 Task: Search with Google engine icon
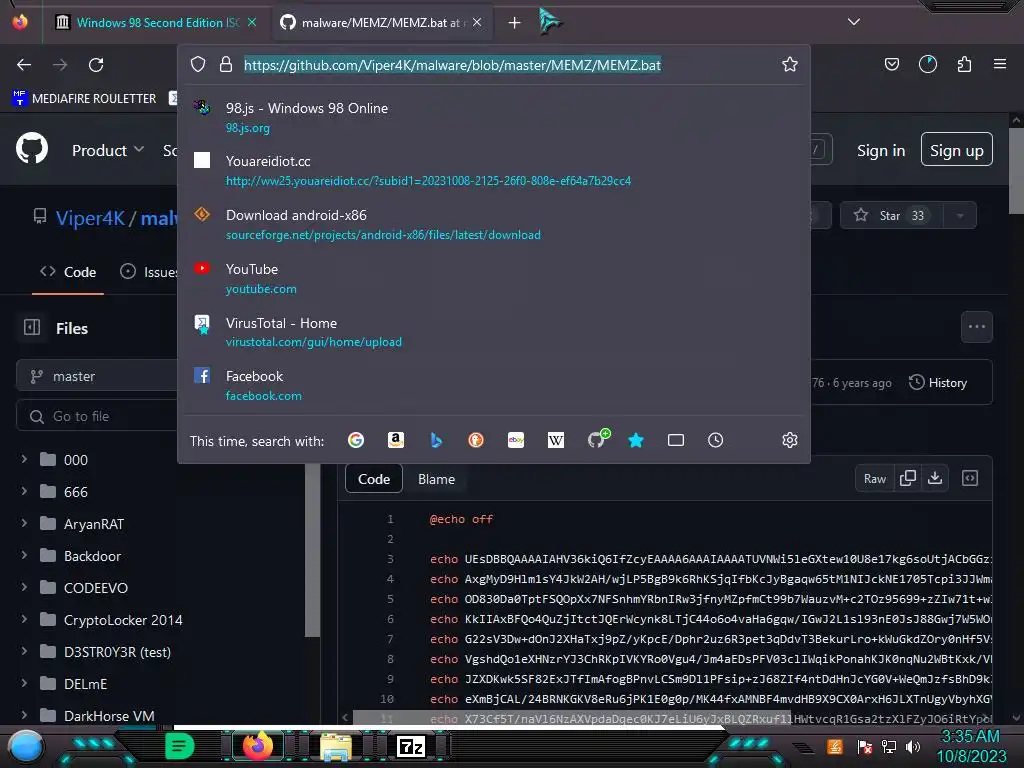pyautogui.click(x=356, y=440)
